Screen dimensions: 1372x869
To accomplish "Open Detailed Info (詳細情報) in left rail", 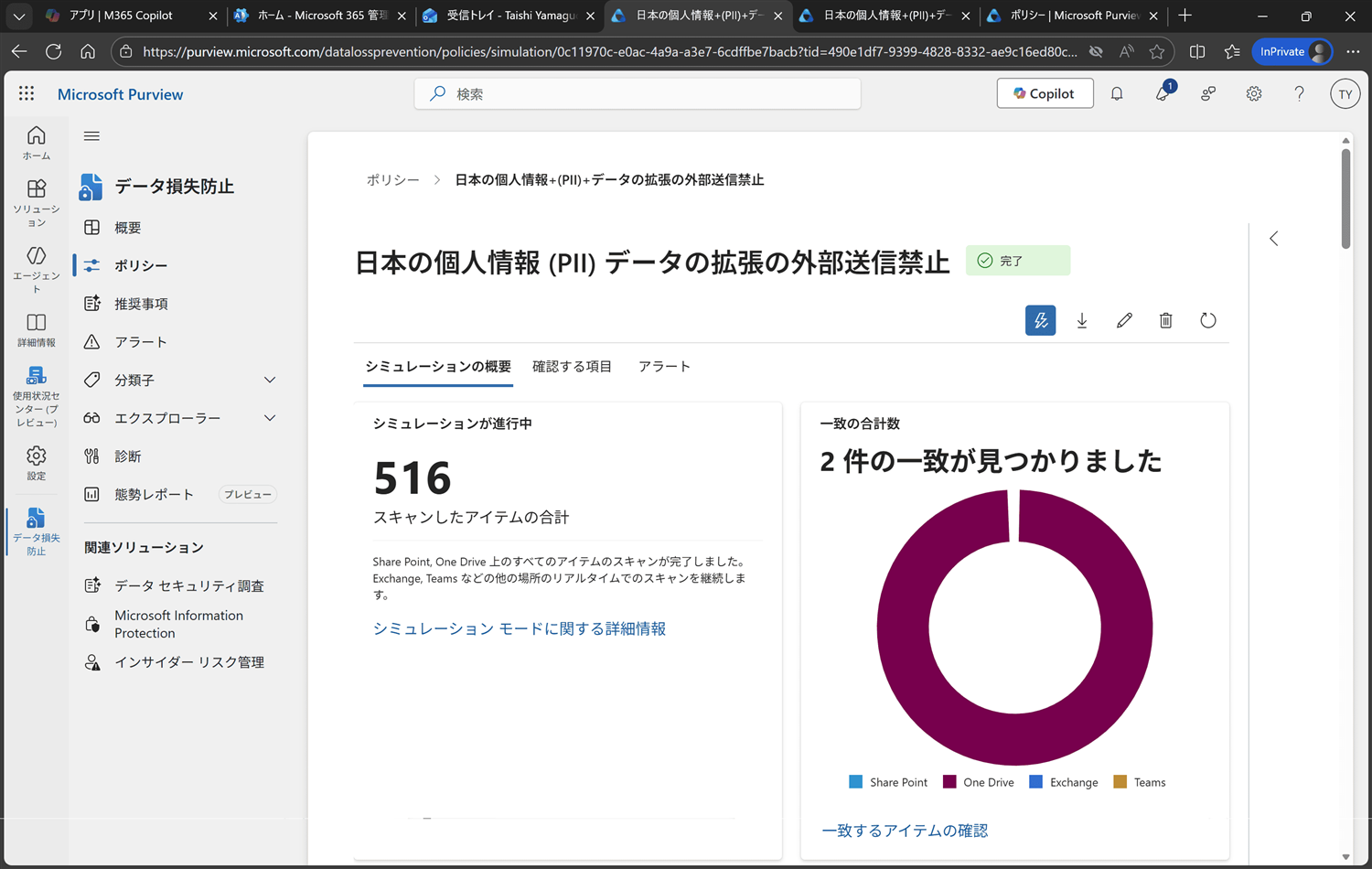I will point(37,330).
